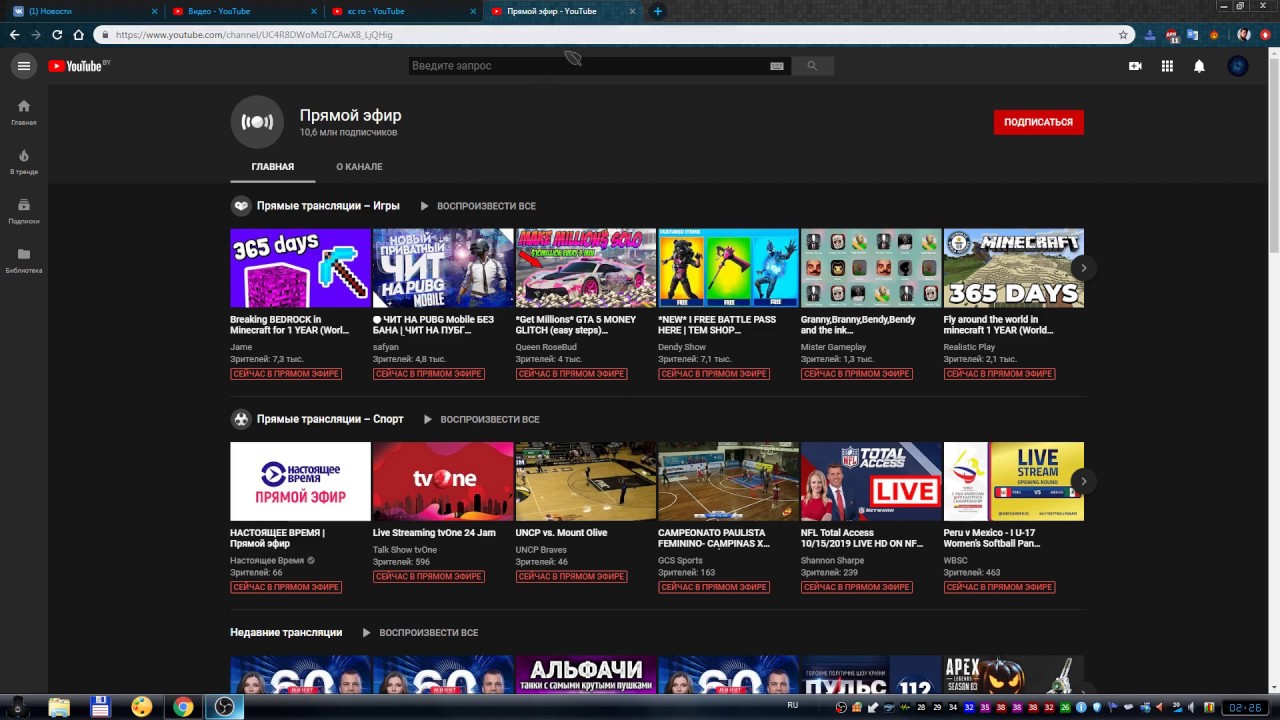Viewport: 1280px width, 720px height.
Task: Reload the page with refresh icon
Action: click(57, 34)
